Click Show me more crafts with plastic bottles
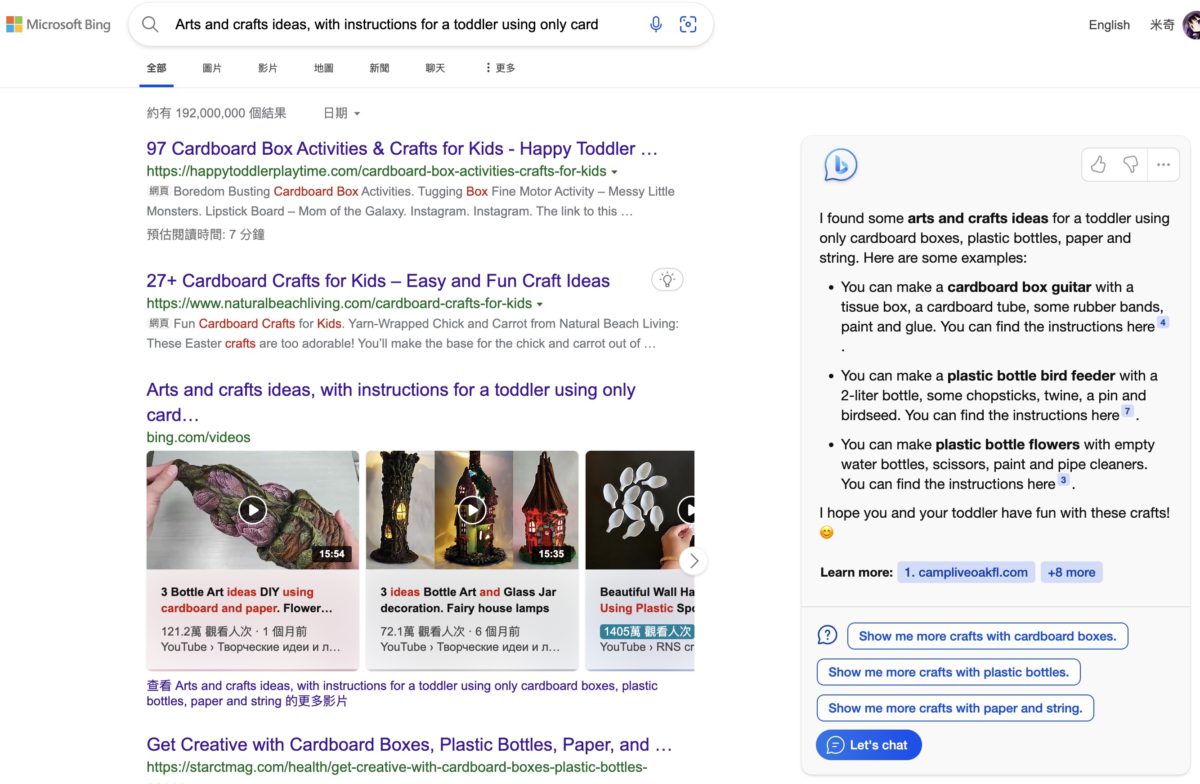The image size is (1200, 784). [948, 672]
